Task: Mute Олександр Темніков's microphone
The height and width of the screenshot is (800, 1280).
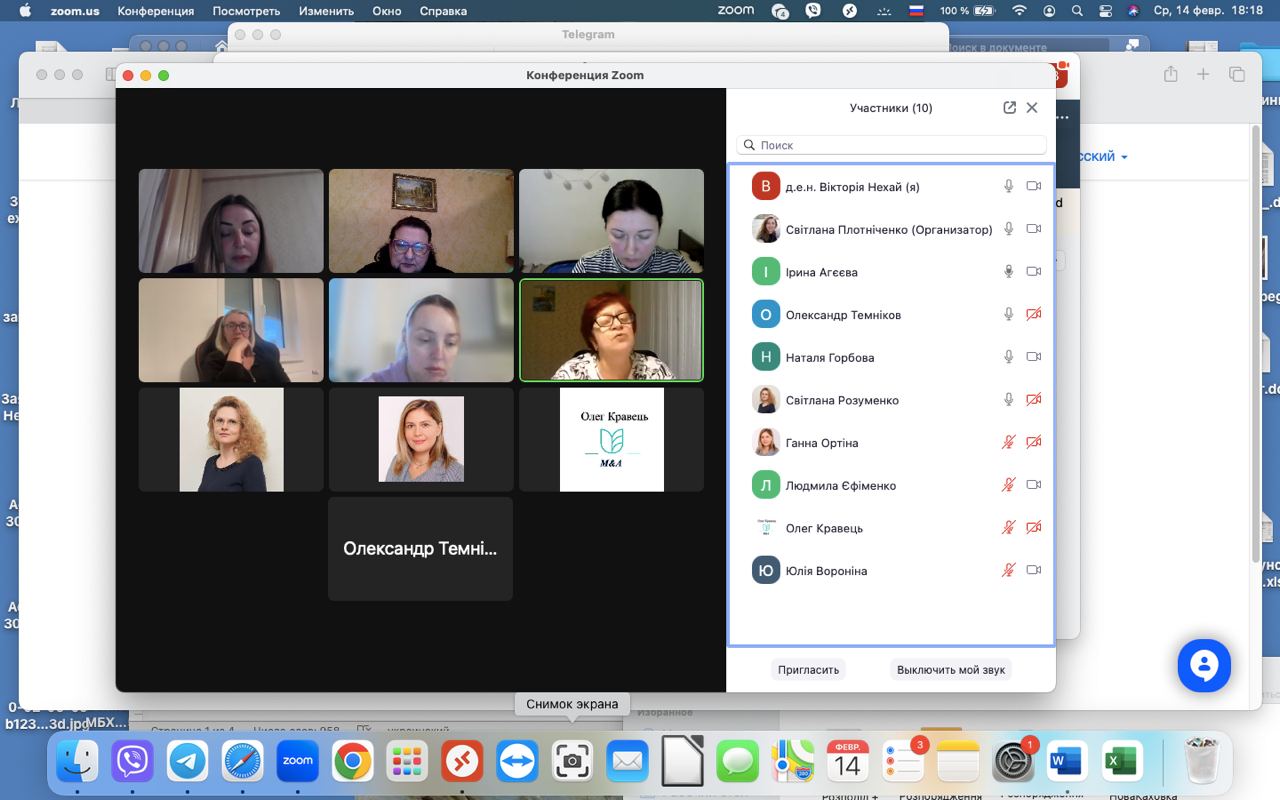Action: point(1009,314)
